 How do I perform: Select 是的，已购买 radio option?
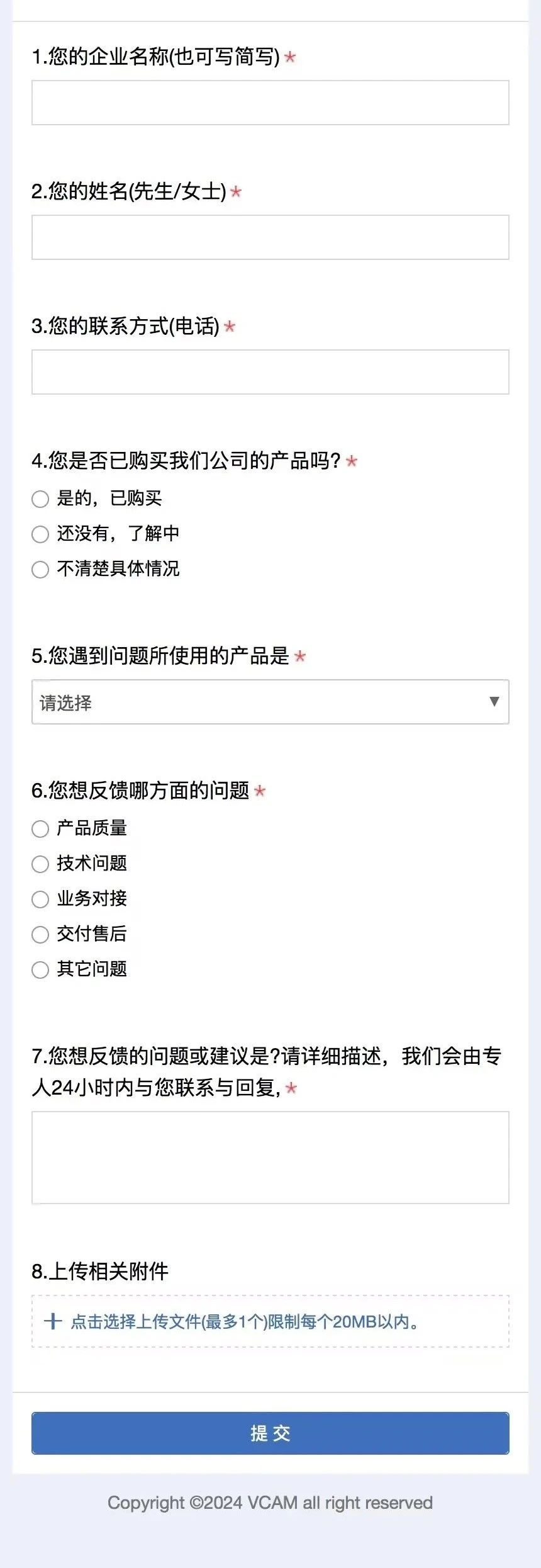pyautogui.click(x=40, y=499)
